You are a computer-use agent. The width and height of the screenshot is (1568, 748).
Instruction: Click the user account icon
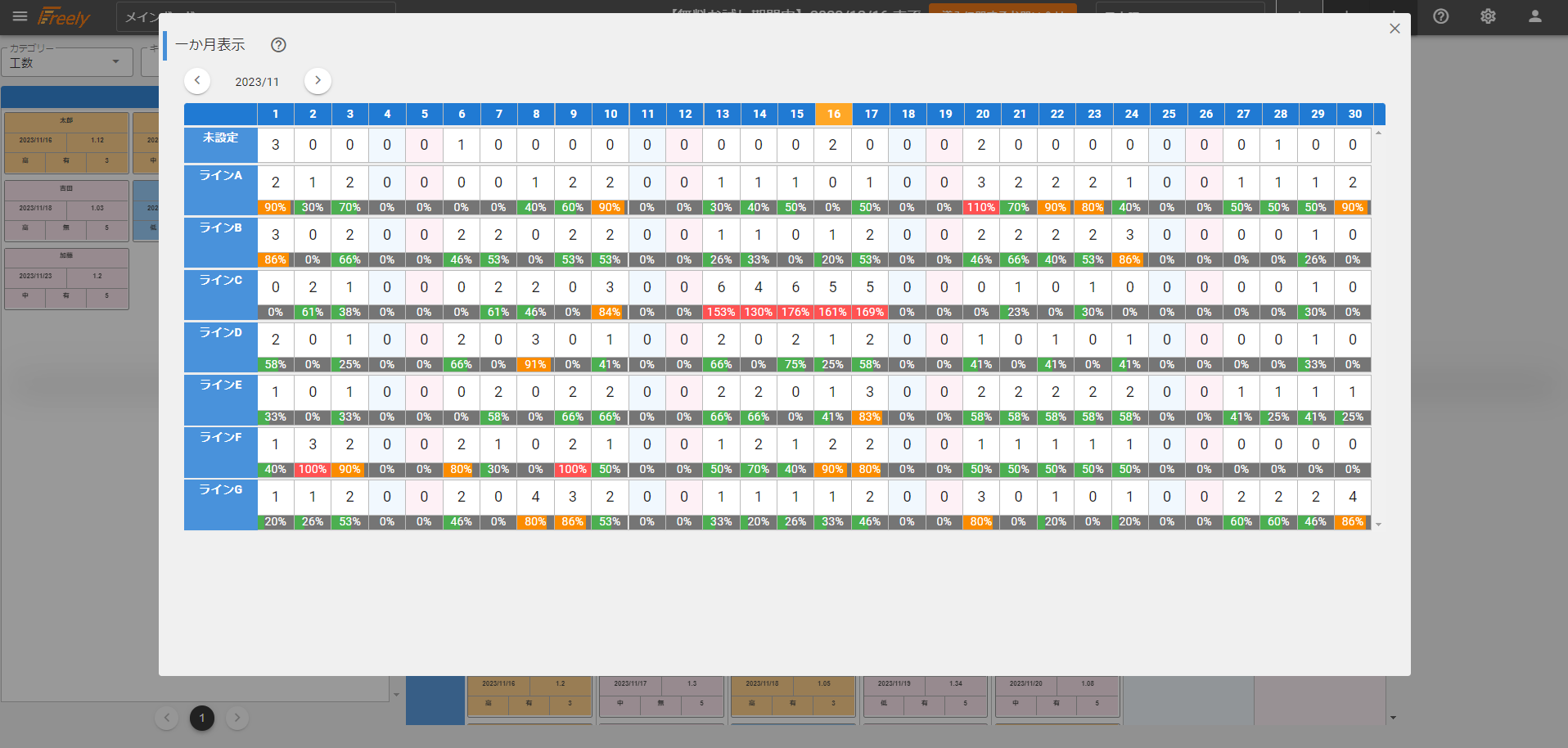click(x=1534, y=16)
